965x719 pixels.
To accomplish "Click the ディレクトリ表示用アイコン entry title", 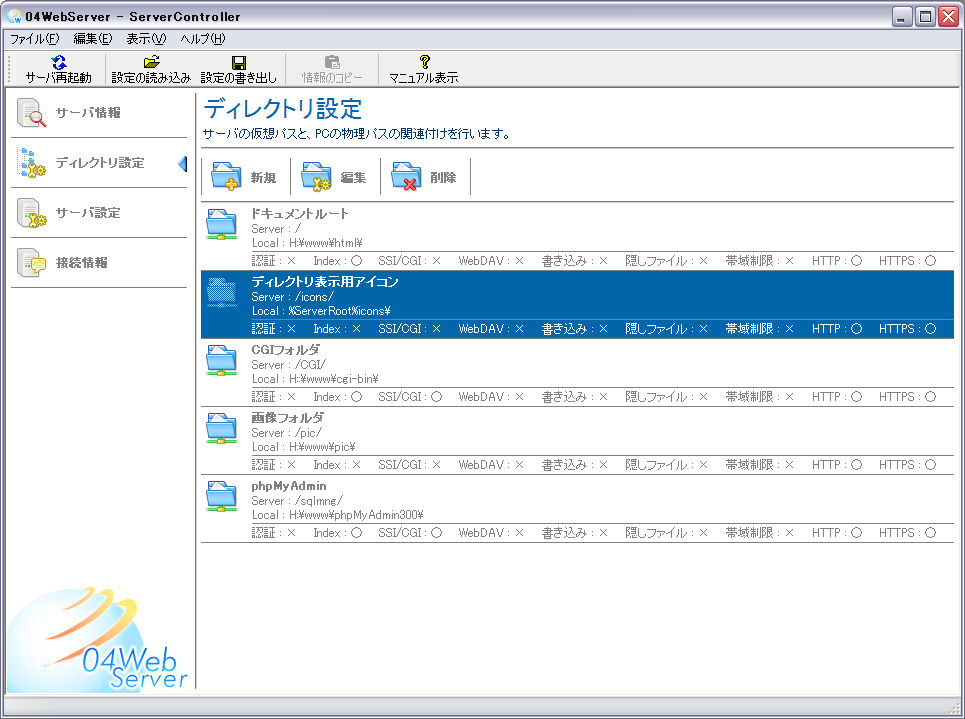I will pos(325,281).
